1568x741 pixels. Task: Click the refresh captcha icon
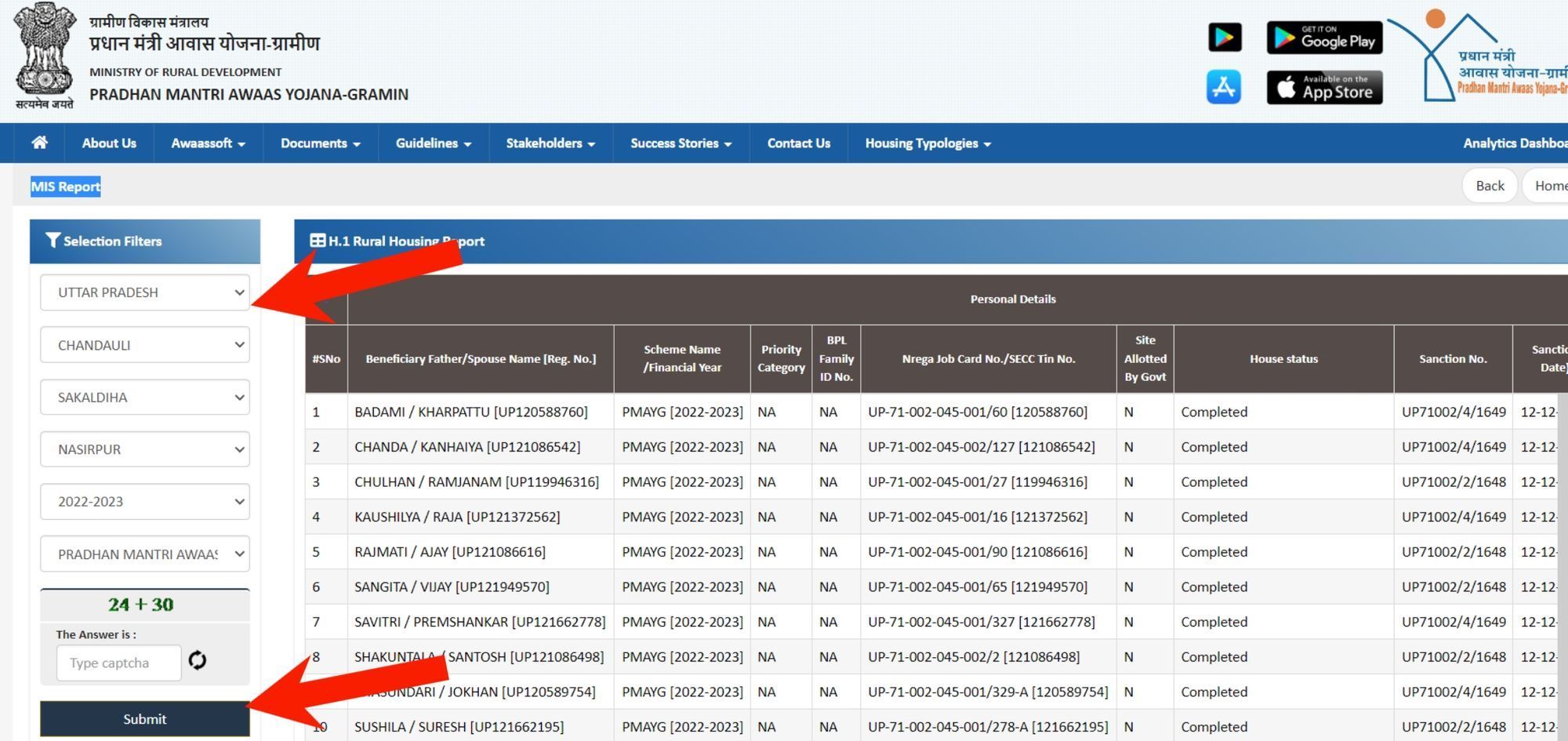click(198, 663)
